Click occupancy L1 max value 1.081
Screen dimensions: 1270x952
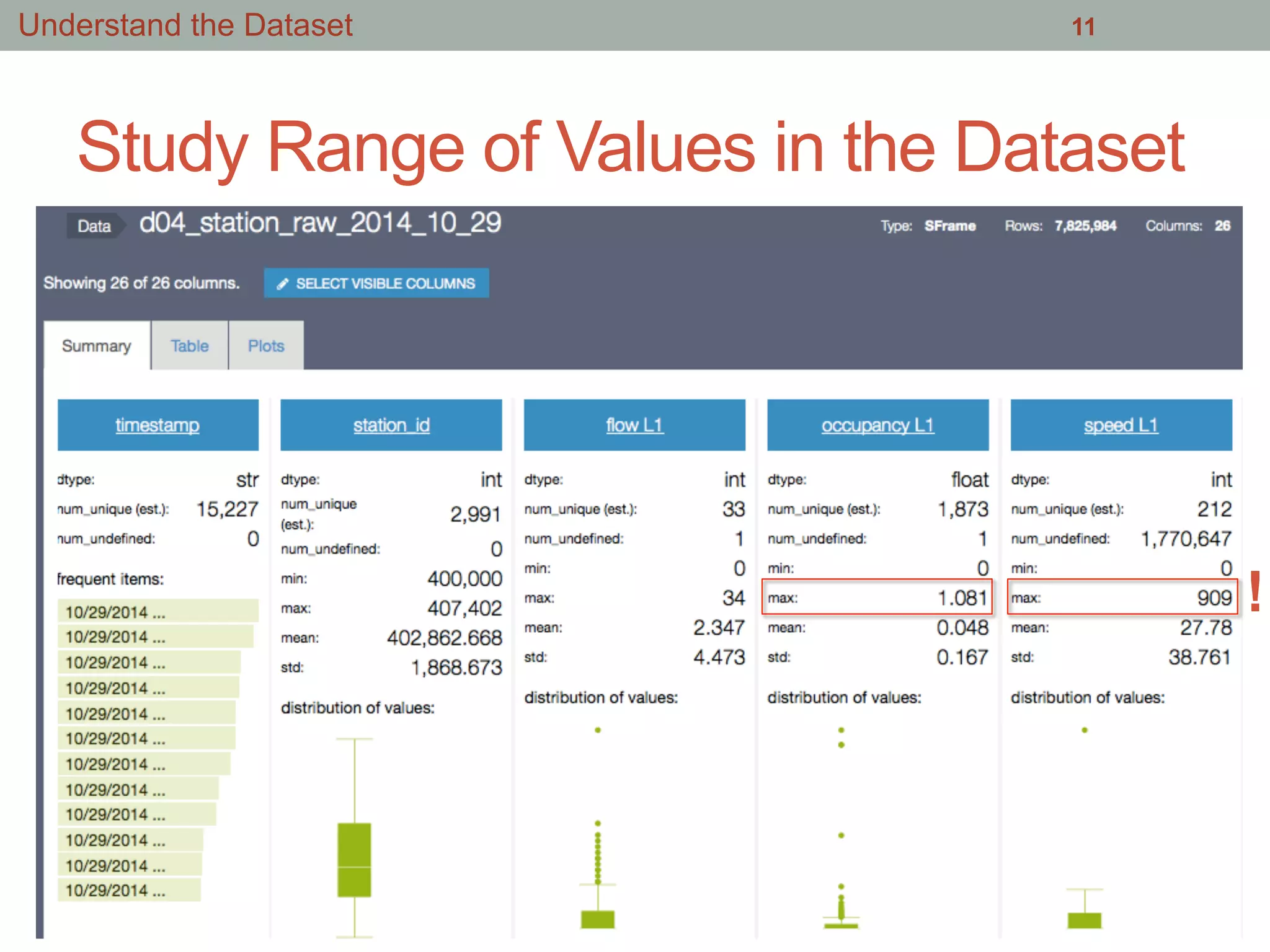point(962,598)
